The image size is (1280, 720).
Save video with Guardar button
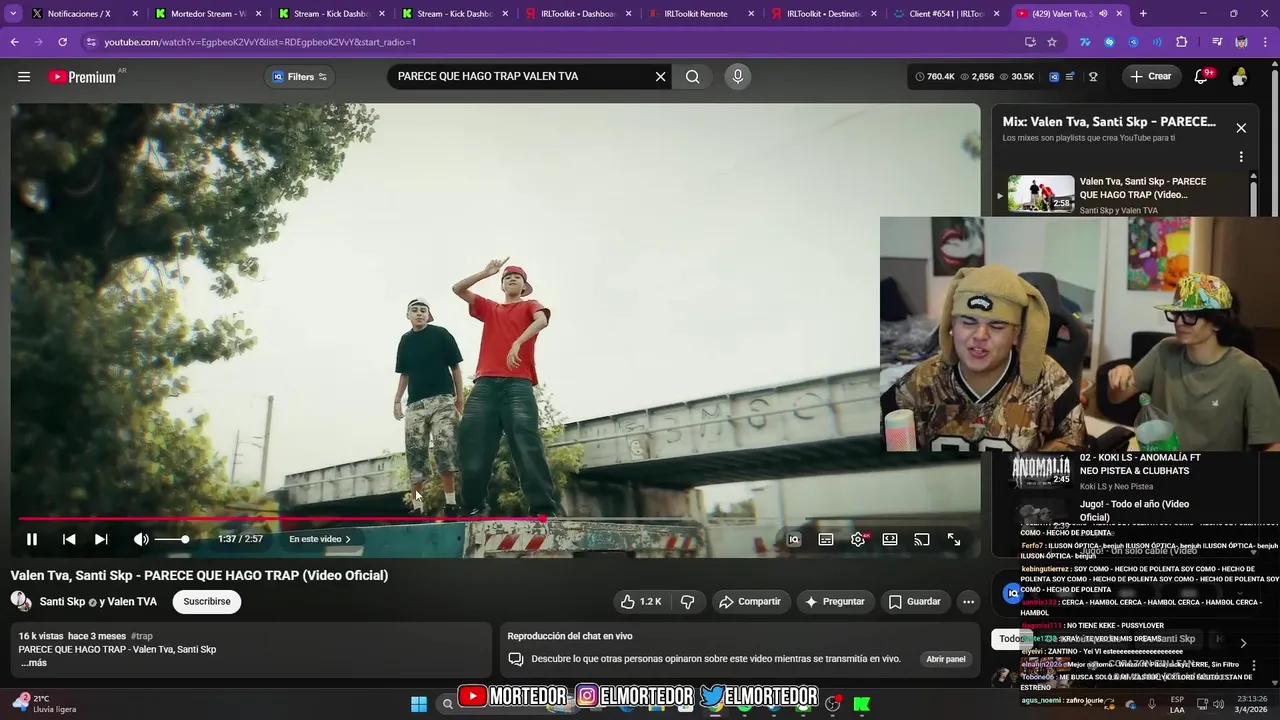click(x=915, y=601)
